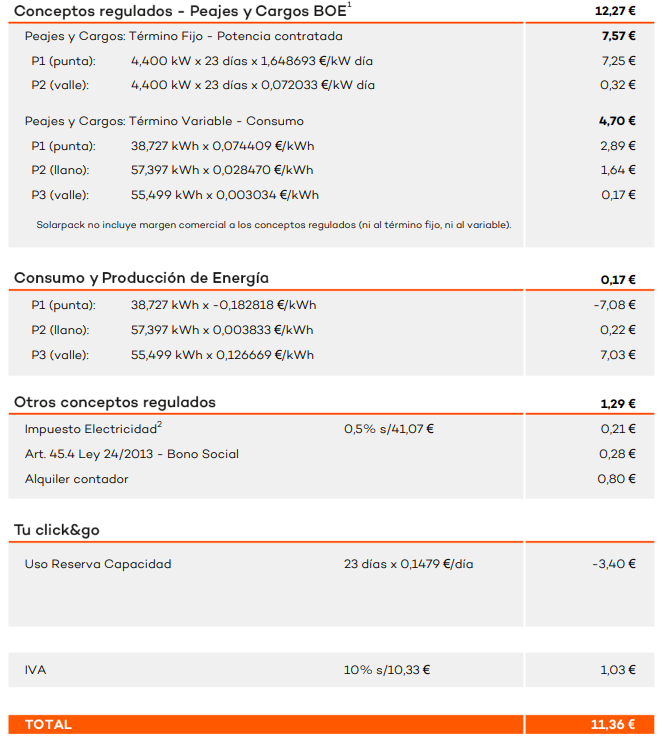Click the IVA row label
The width and height of the screenshot is (667, 743).
pyautogui.click(x=36, y=670)
